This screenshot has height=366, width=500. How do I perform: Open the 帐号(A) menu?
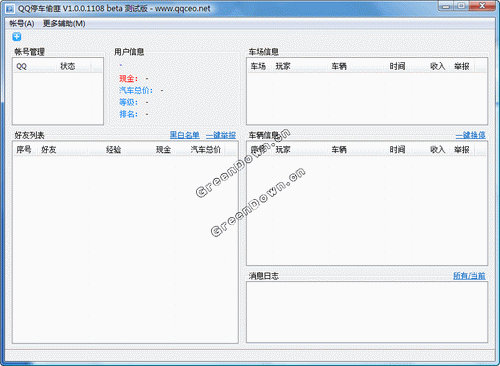point(22,23)
